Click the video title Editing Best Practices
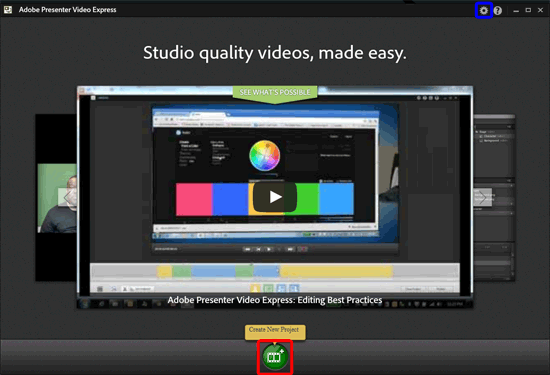The height and width of the screenshot is (375, 550). pyautogui.click(x=275, y=300)
